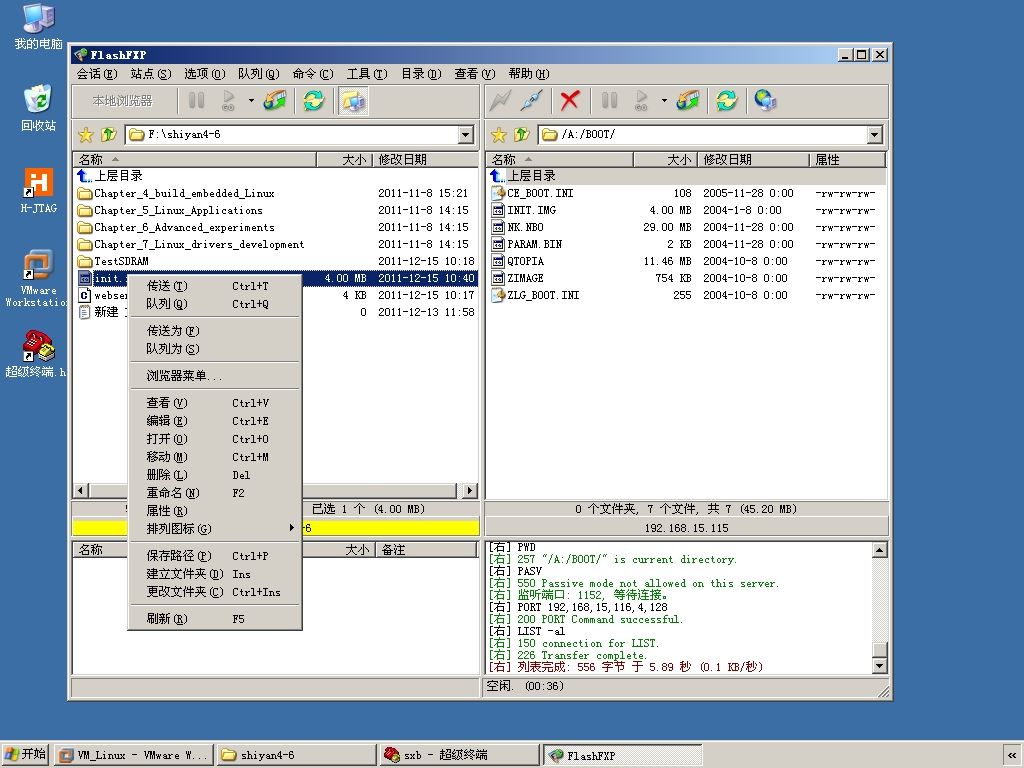
Task: Switch to VM_Linux - VMware taskbar item
Action: tap(135, 755)
